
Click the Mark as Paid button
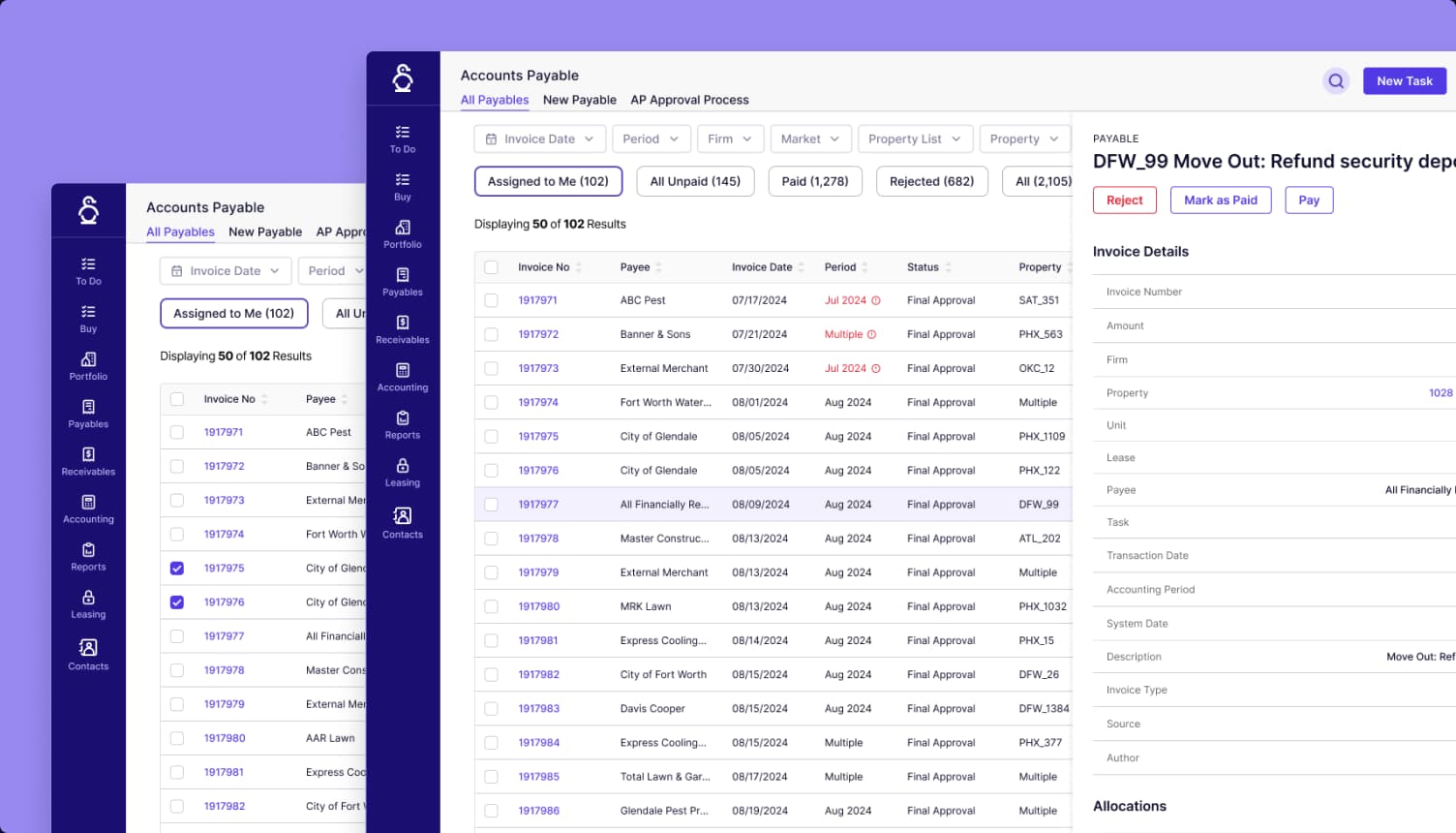[x=1221, y=200]
